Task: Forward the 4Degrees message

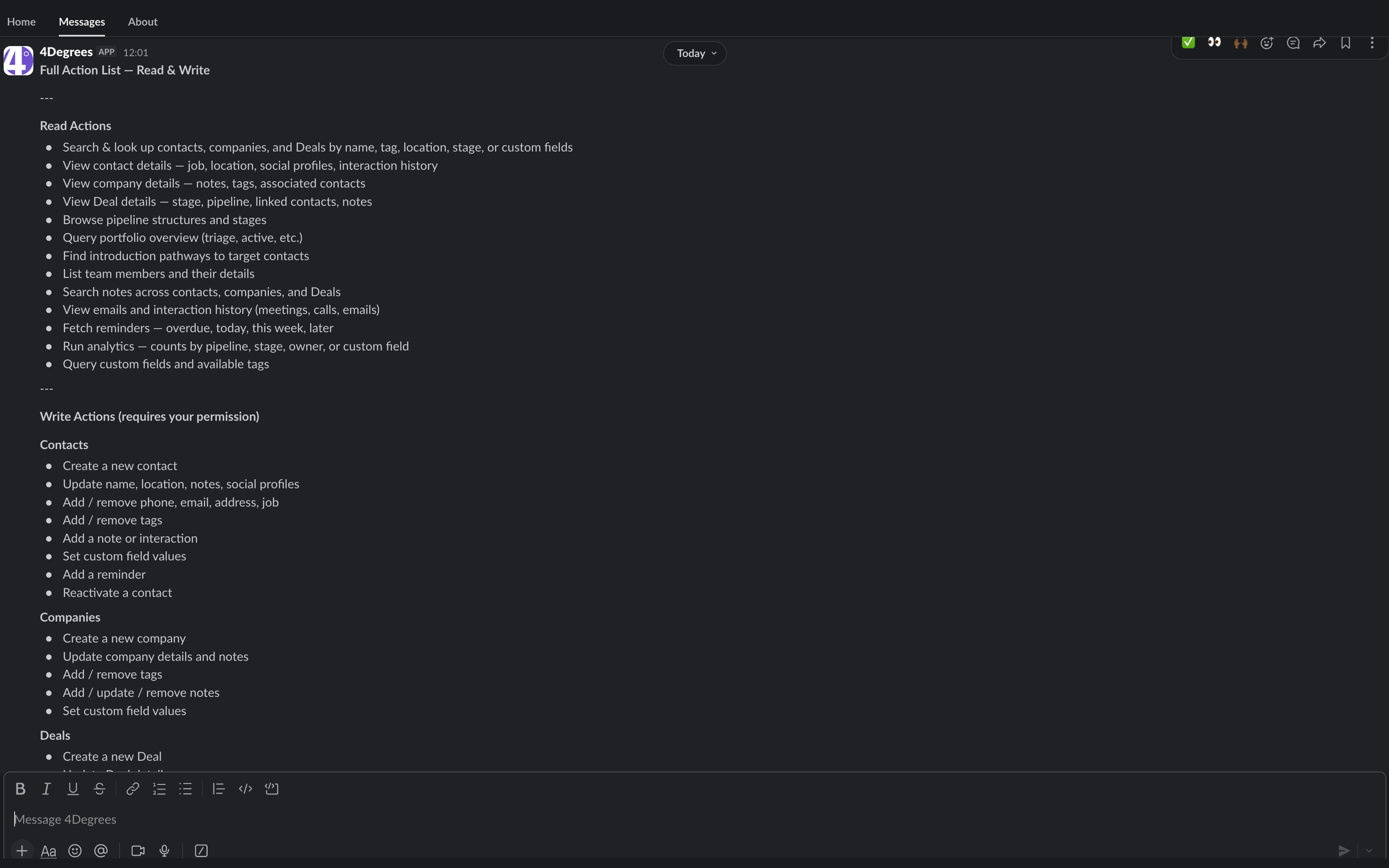Action: coord(1320,42)
